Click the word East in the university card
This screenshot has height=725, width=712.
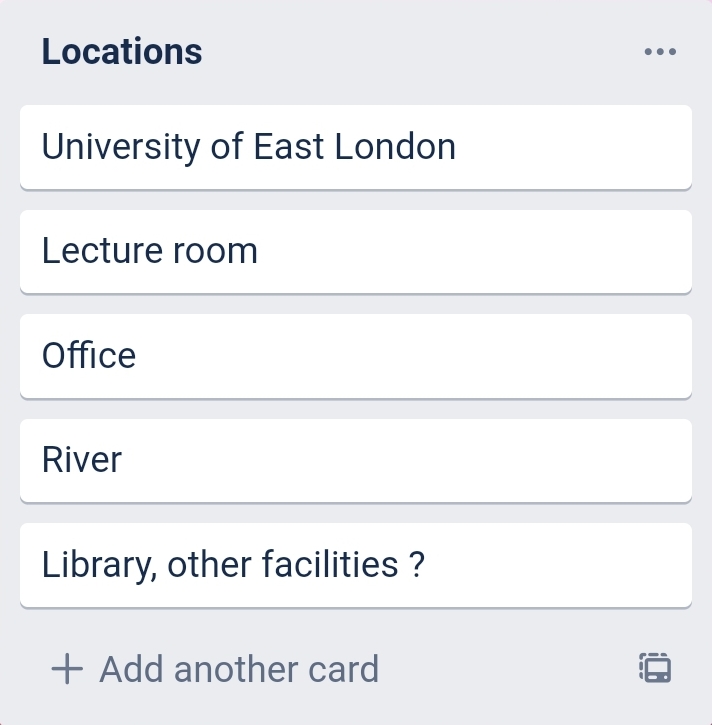[289, 147]
